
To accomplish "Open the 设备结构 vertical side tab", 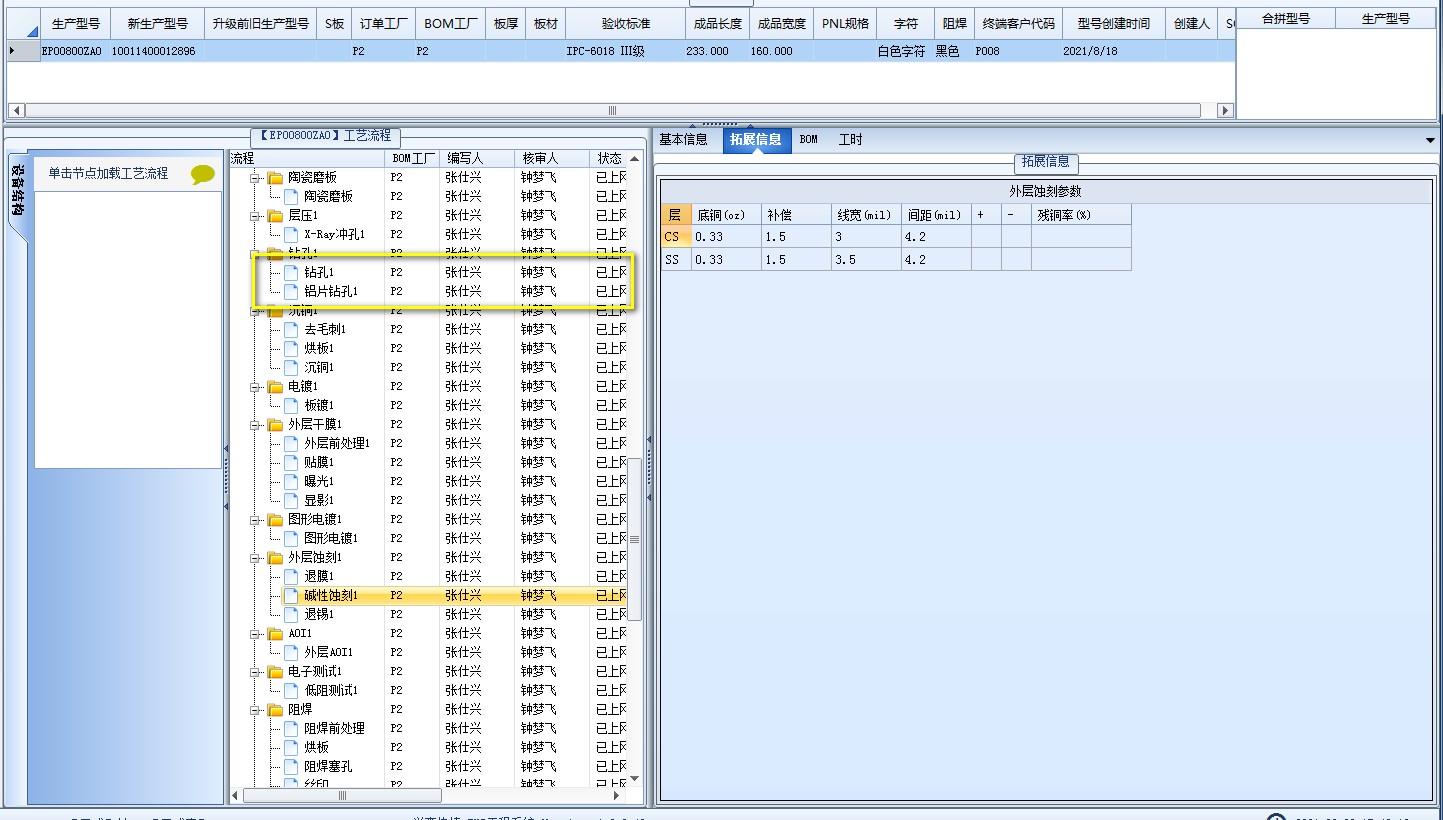I will tap(18, 190).
